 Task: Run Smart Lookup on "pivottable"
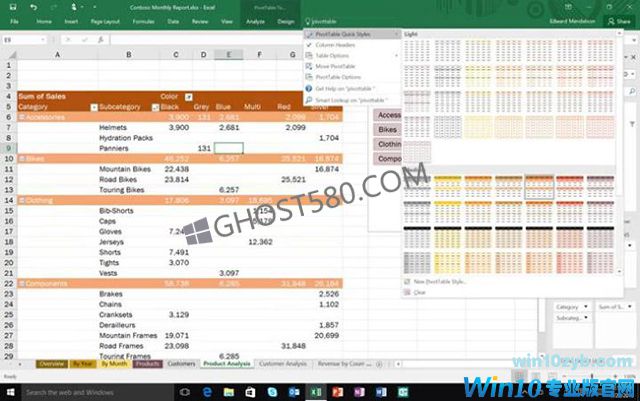pyautogui.click(x=352, y=100)
